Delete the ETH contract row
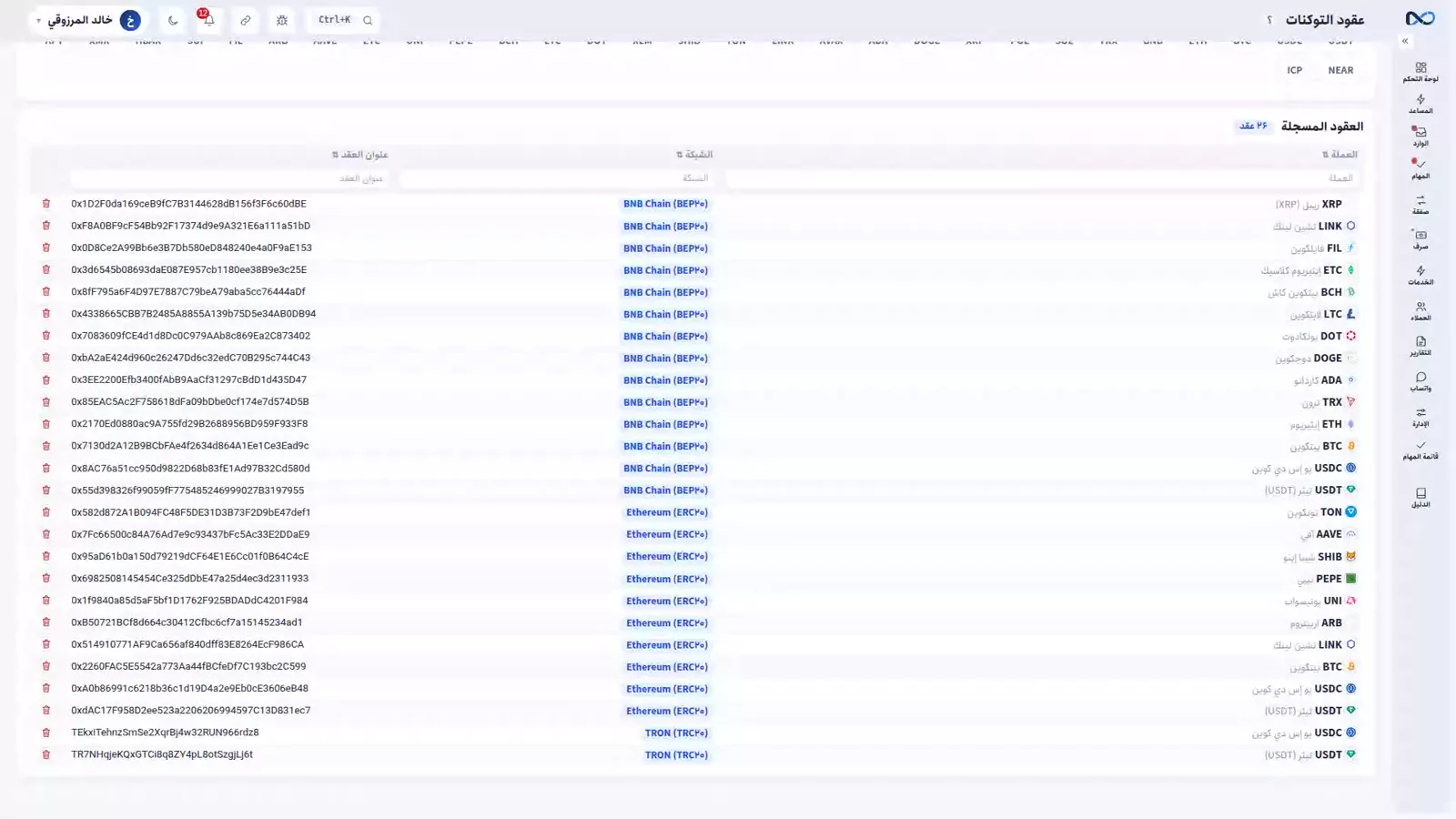The image size is (1456, 819). coord(45,424)
